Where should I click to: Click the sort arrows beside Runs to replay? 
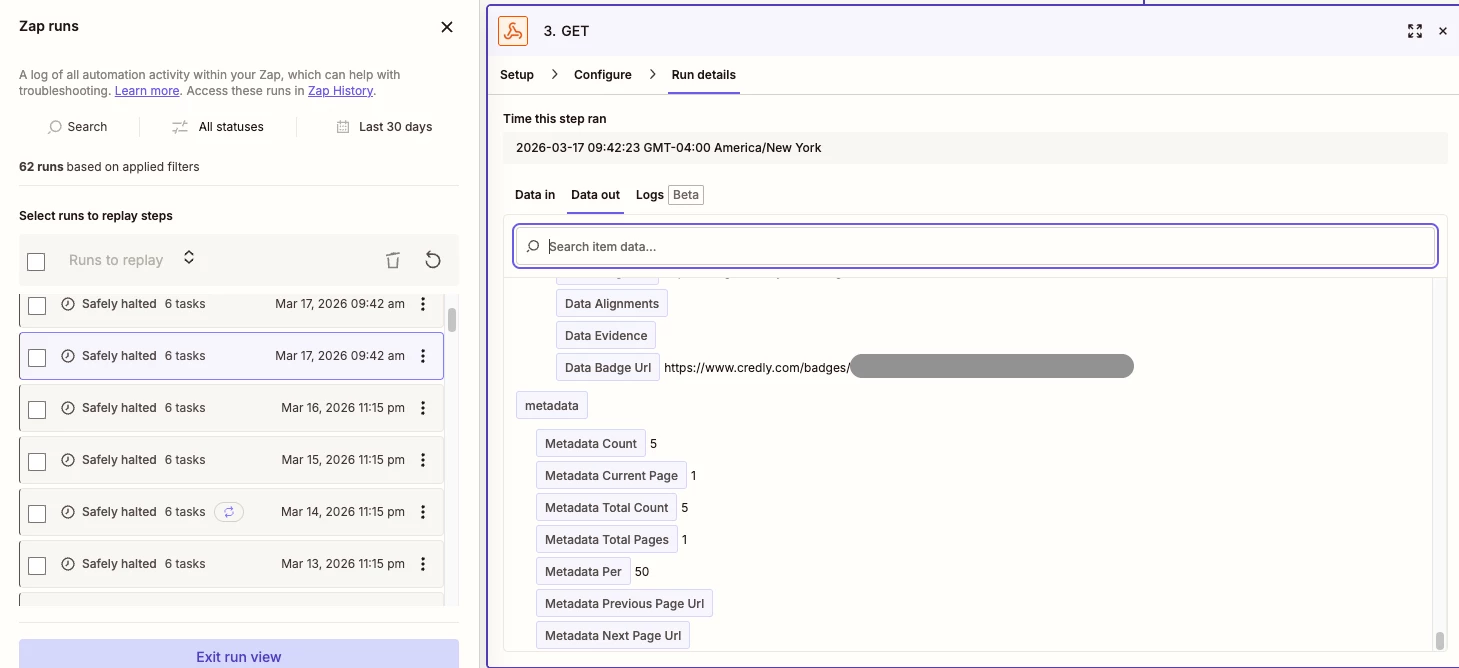[189, 258]
